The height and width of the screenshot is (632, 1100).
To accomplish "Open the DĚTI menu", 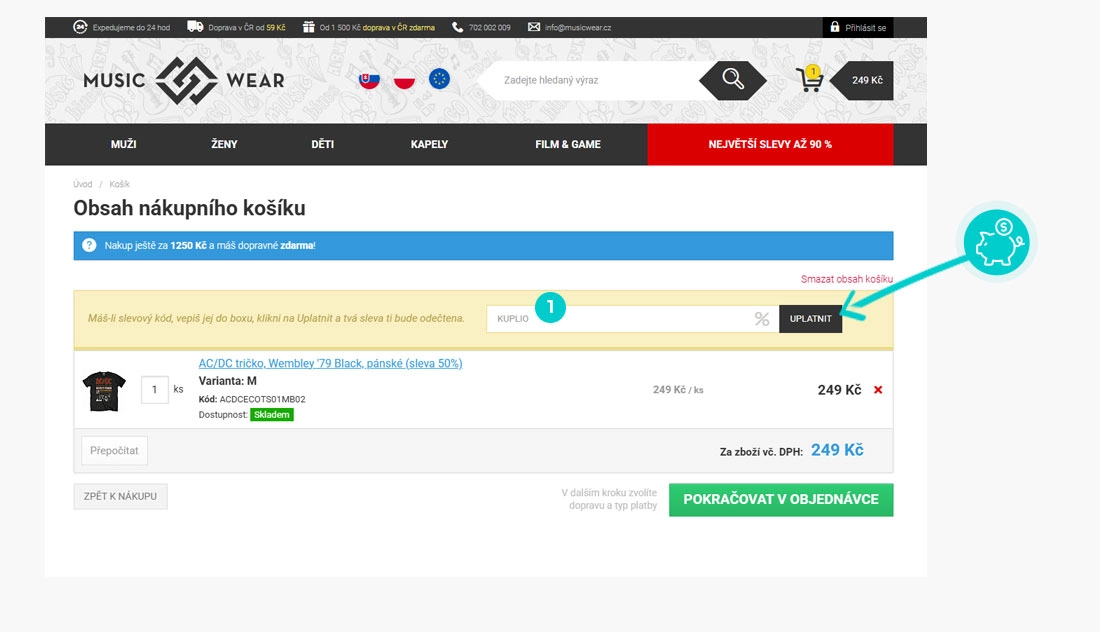I will pos(323,144).
